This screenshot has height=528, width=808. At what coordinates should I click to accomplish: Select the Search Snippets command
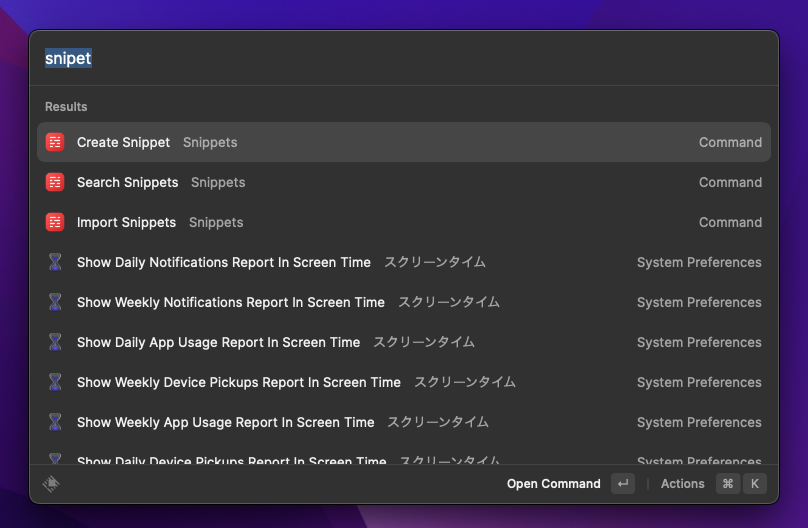click(x=127, y=182)
